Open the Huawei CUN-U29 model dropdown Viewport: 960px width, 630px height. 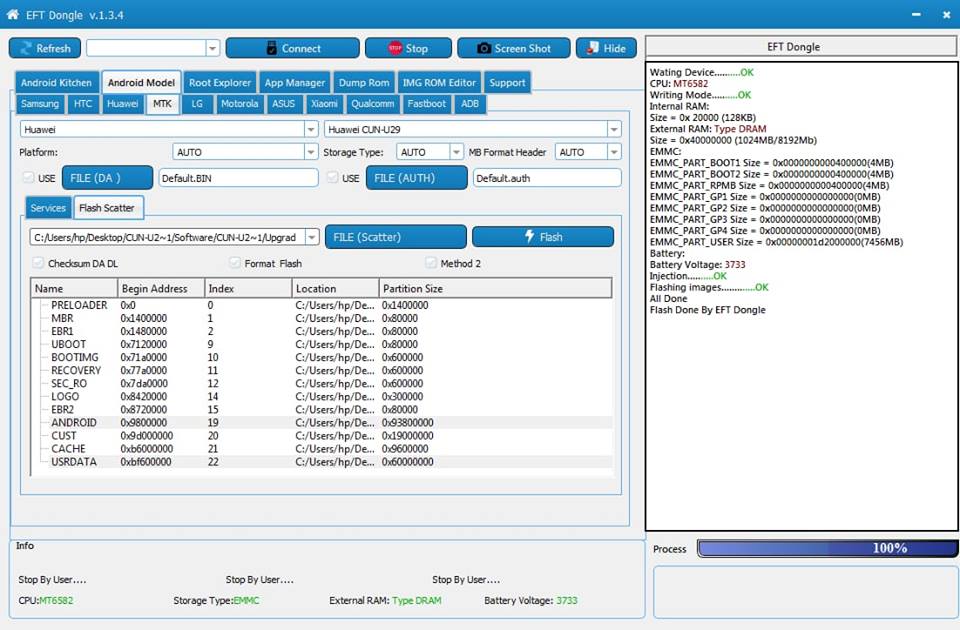point(614,129)
